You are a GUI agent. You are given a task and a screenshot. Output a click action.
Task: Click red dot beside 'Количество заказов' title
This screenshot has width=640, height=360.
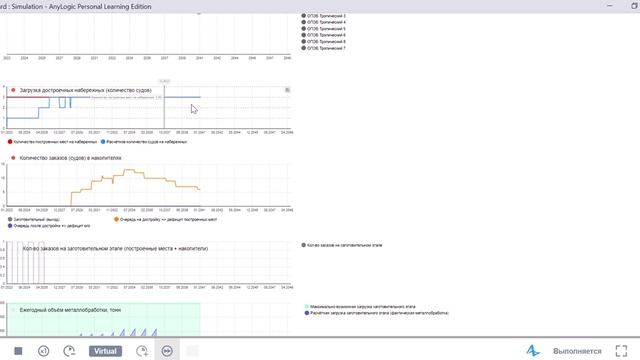(13, 158)
